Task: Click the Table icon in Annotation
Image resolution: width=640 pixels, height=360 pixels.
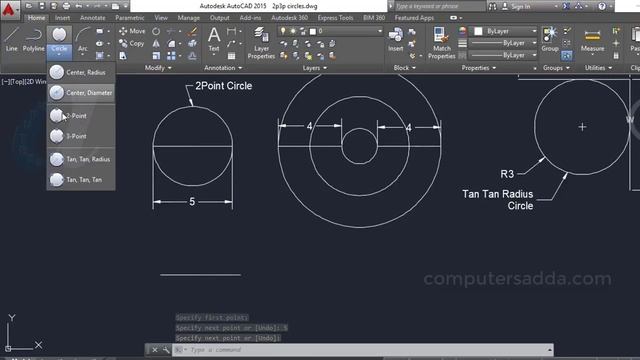Action: (231, 56)
